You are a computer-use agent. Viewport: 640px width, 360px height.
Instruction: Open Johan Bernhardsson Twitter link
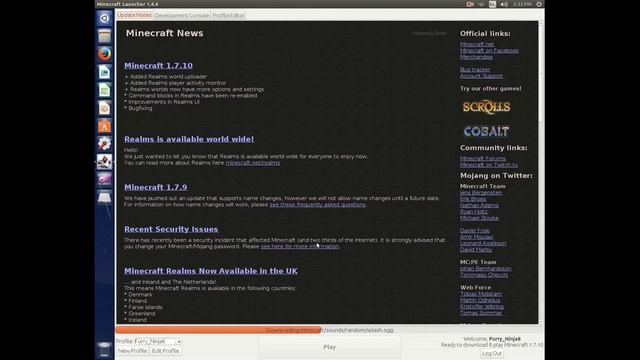click(485, 269)
